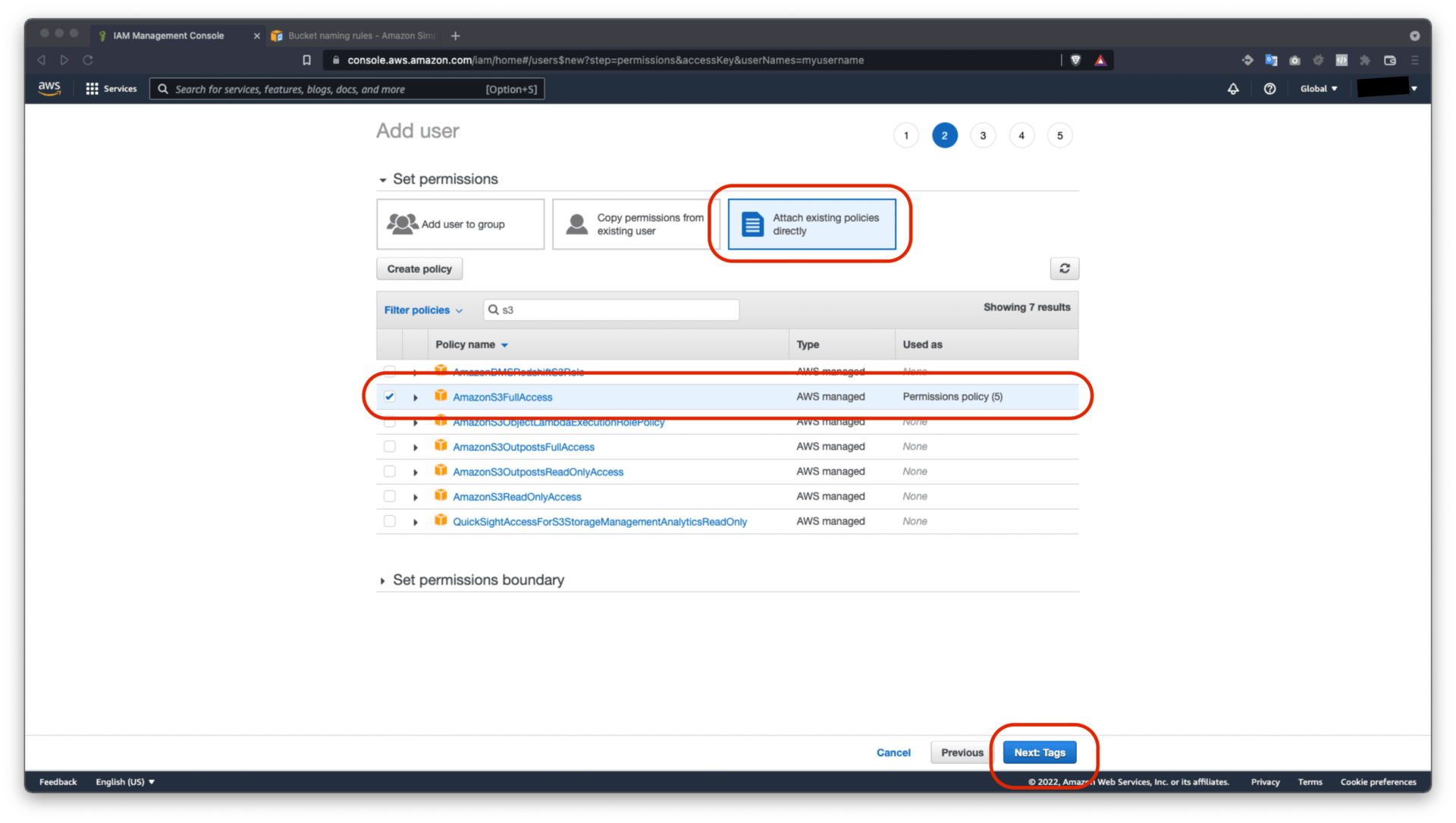Open the Services menu
The image size is (1456, 823).
(111, 89)
